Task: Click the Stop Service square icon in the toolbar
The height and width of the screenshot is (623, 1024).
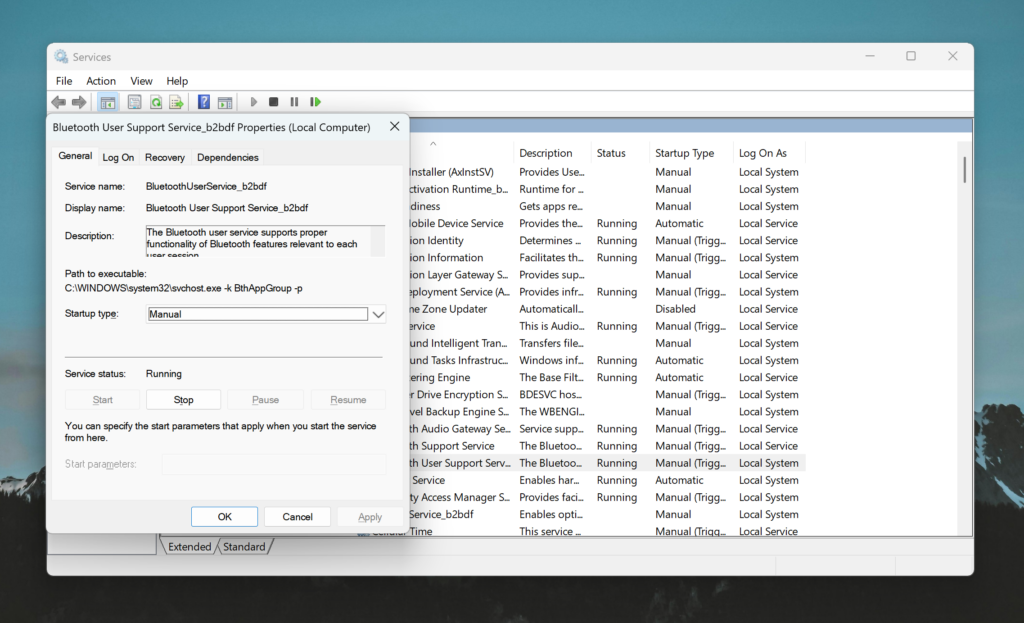Action: [274, 102]
